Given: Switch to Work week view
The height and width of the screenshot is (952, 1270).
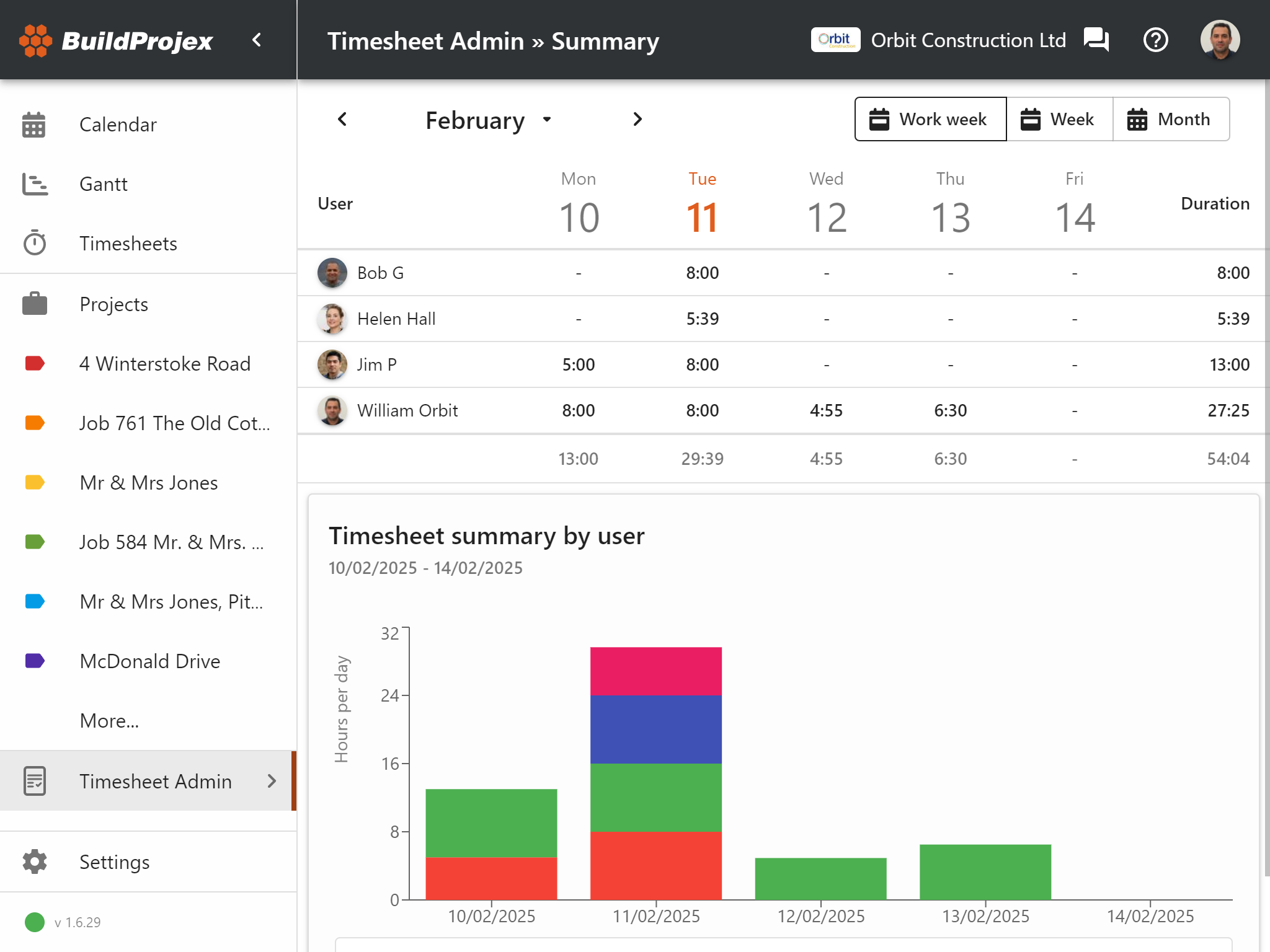Looking at the screenshot, I should pos(930,119).
